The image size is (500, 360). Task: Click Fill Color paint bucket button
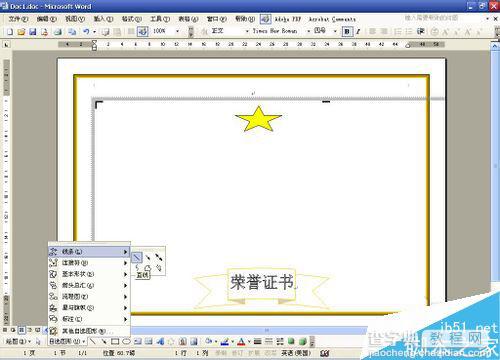(209, 341)
